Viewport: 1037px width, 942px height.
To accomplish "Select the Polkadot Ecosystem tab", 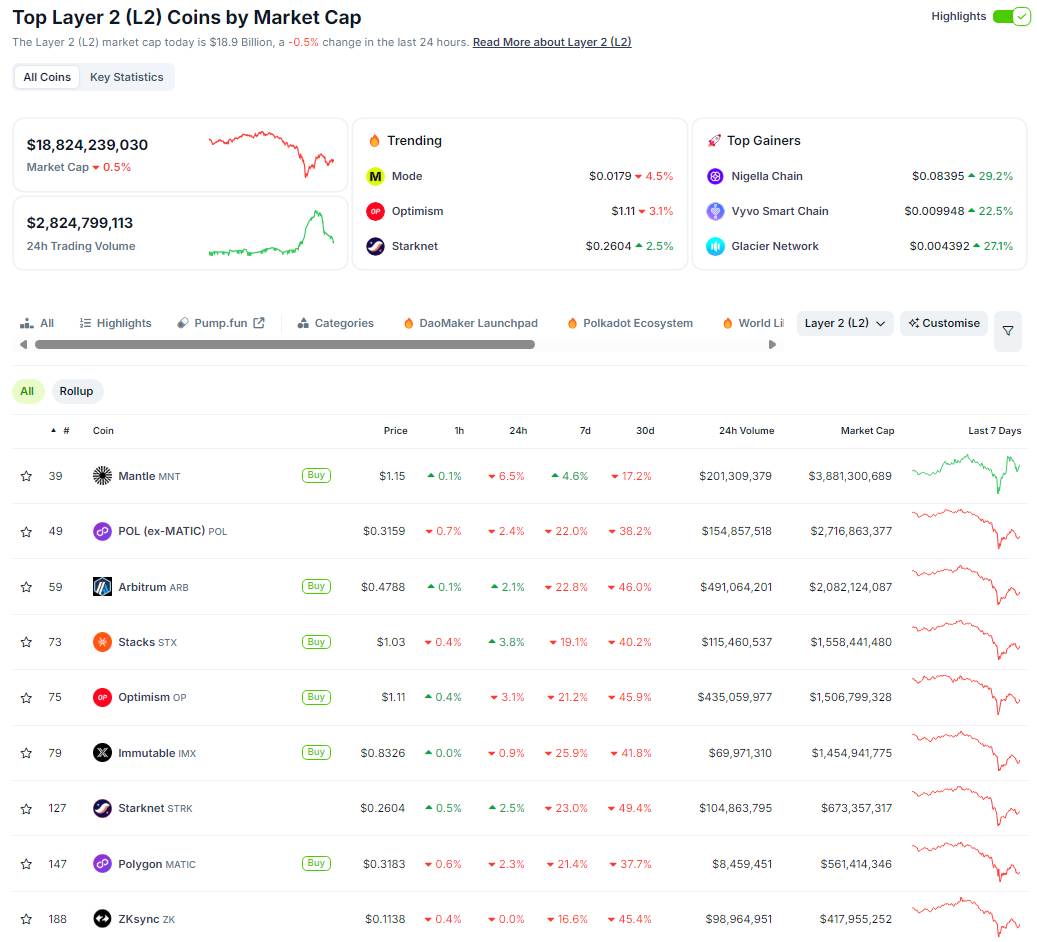I will pyautogui.click(x=631, y=323).
